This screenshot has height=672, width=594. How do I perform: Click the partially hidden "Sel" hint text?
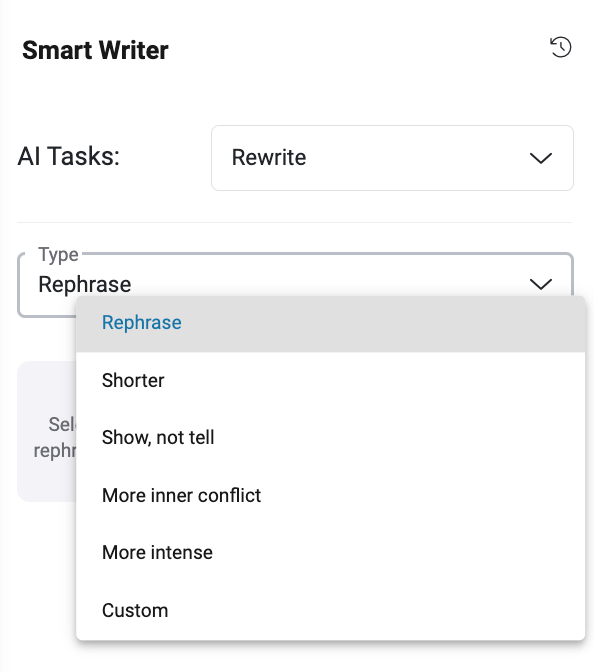tap(62, 425)
